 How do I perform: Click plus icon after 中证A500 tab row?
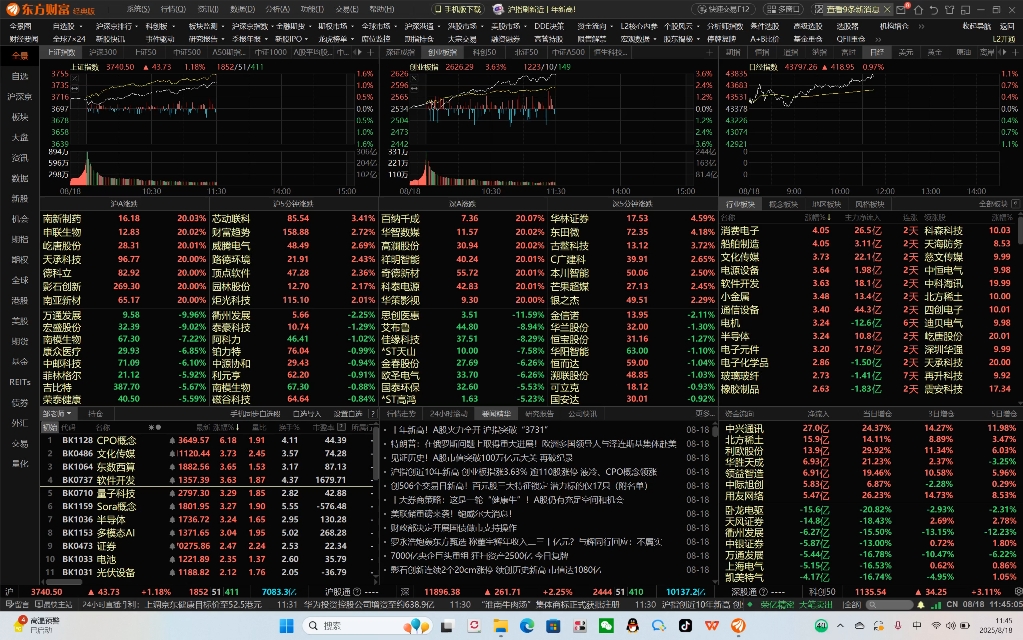pos(709,52)
